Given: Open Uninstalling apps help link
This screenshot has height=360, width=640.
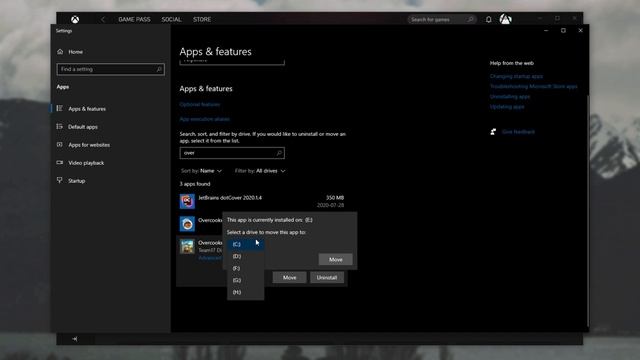Looking at the screenshot, I should (510, 97).
